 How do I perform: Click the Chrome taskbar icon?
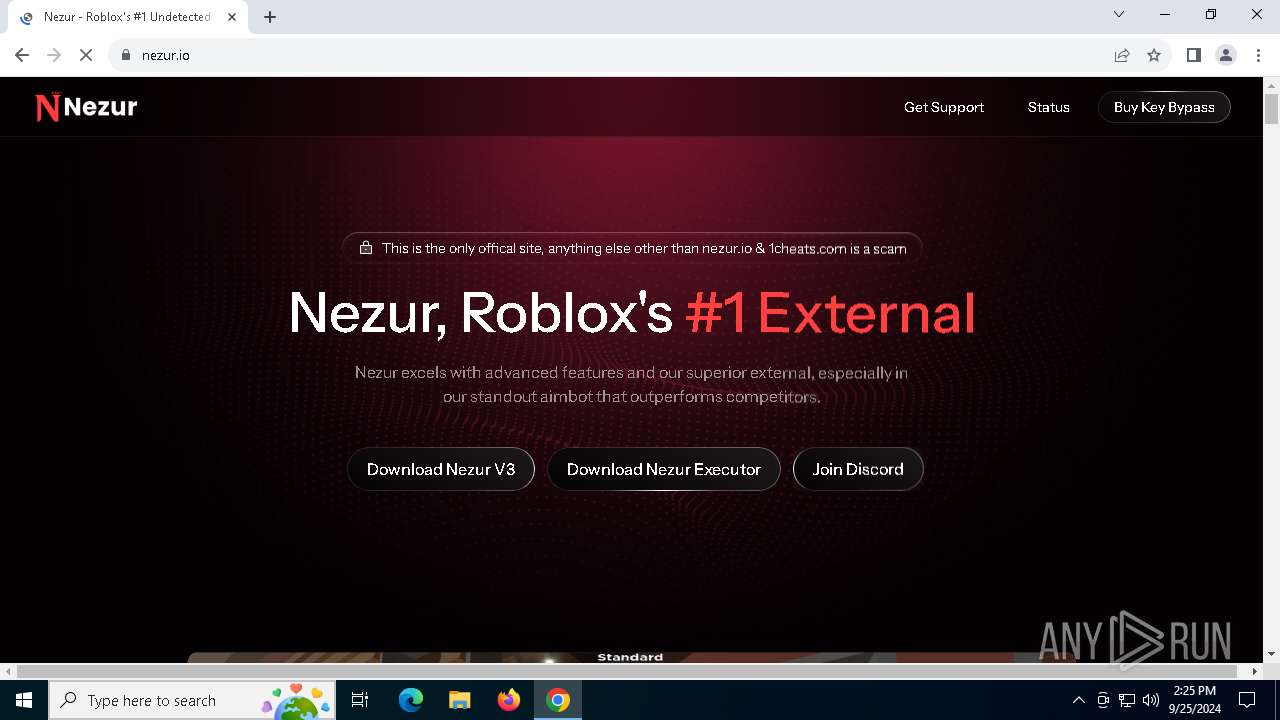(x=558, y=700)
